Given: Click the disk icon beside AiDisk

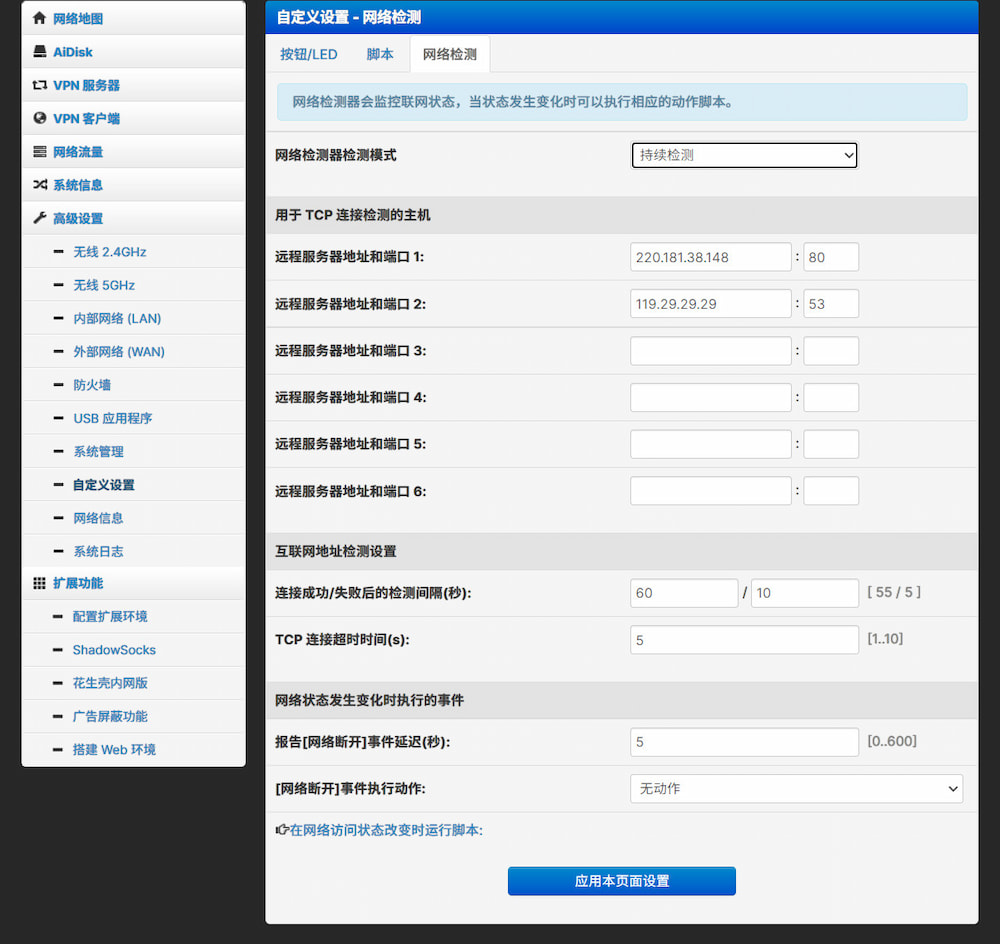Looking at the screenshot, I should [40, 52].
